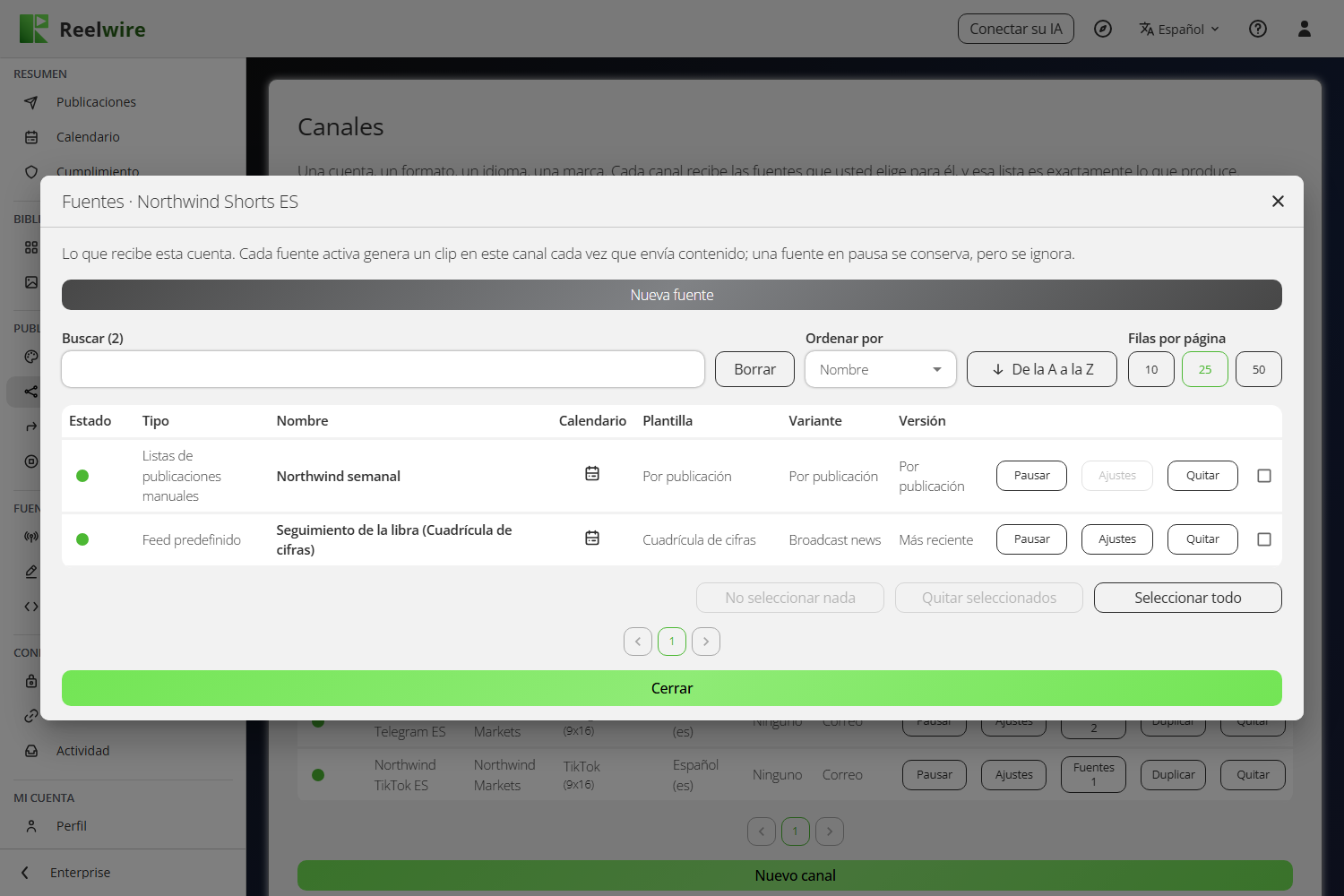Image resolution: width=1344 pixels, height=896 pixels.
Task: Click the Reelwire logo
Action: coord(82,29)
